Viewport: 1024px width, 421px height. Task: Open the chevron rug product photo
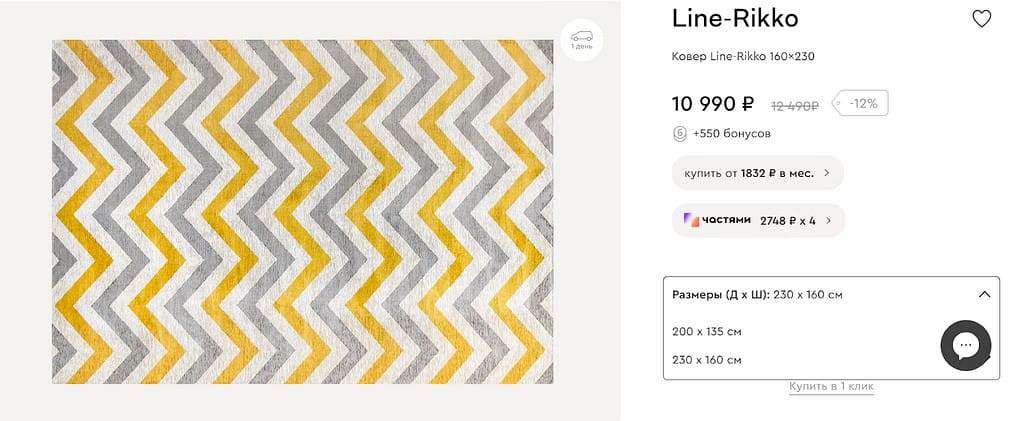click(302, 211)
